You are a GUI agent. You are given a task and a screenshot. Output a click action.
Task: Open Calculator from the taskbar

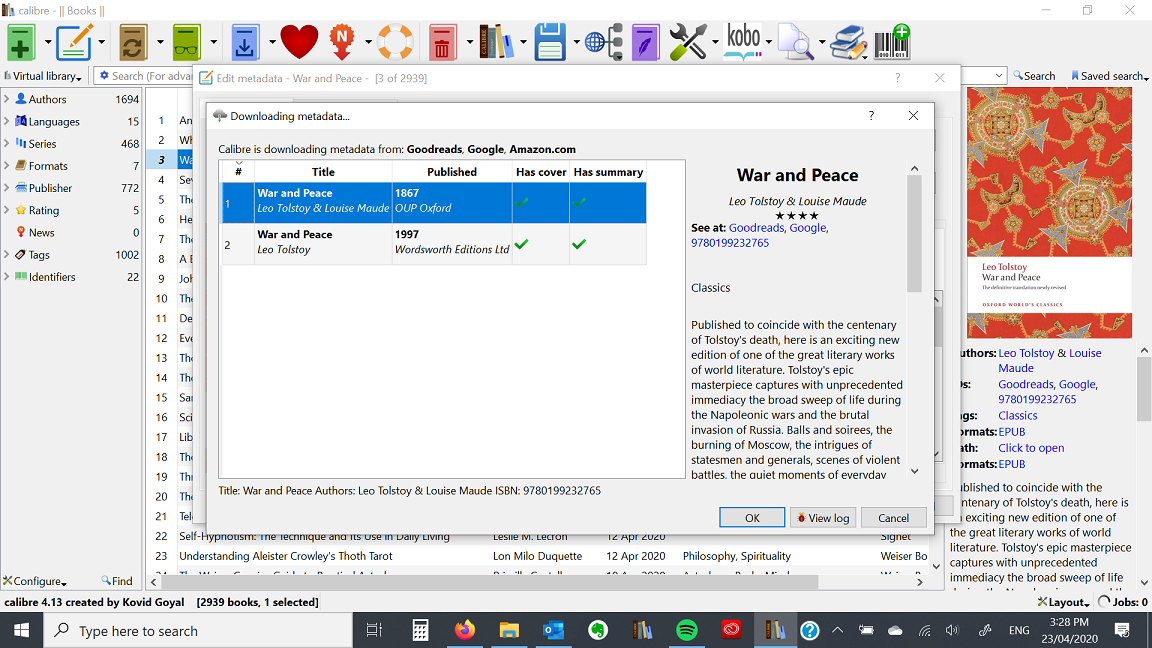[420, 630]
